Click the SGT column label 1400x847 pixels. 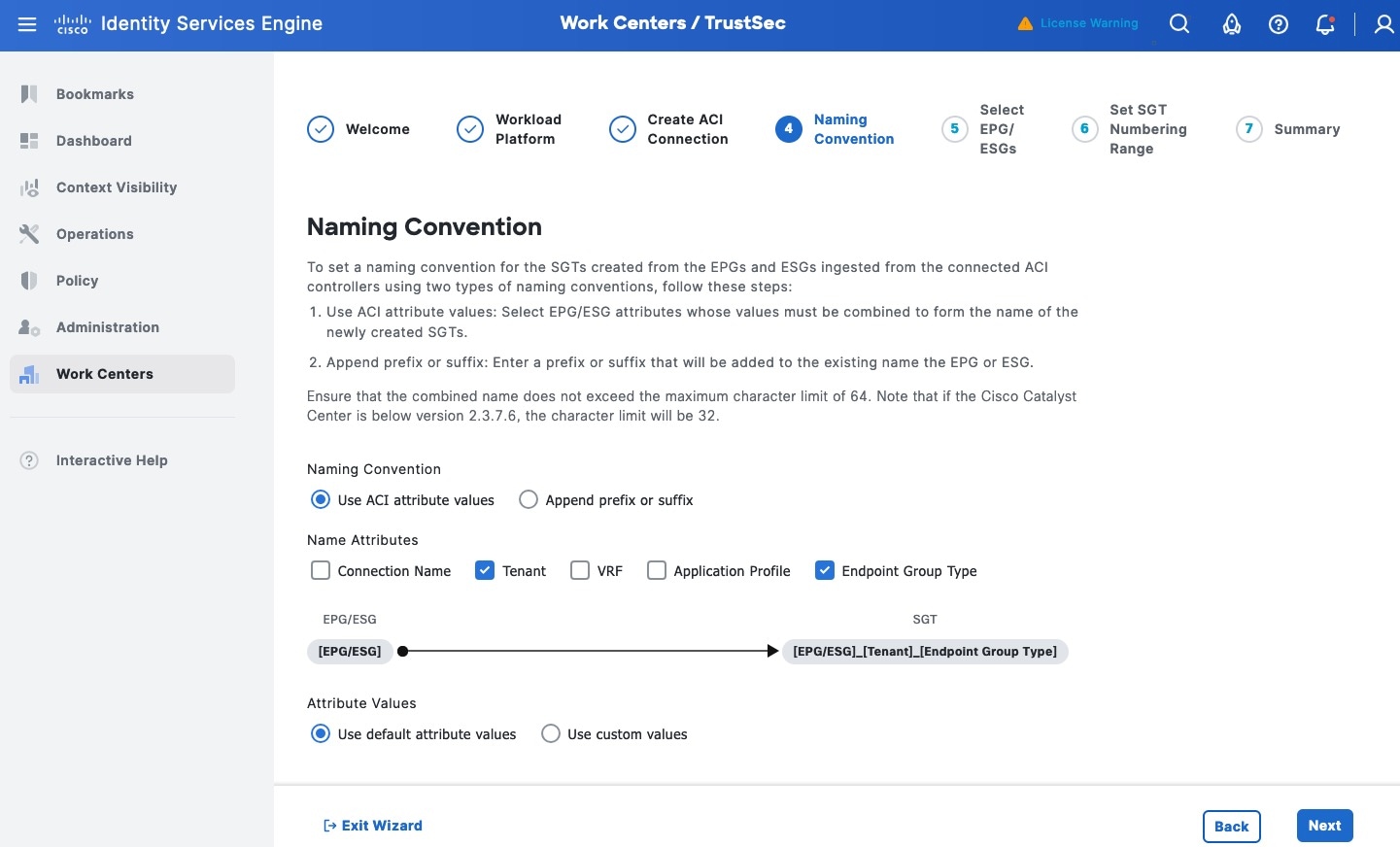tap(925, 619)
